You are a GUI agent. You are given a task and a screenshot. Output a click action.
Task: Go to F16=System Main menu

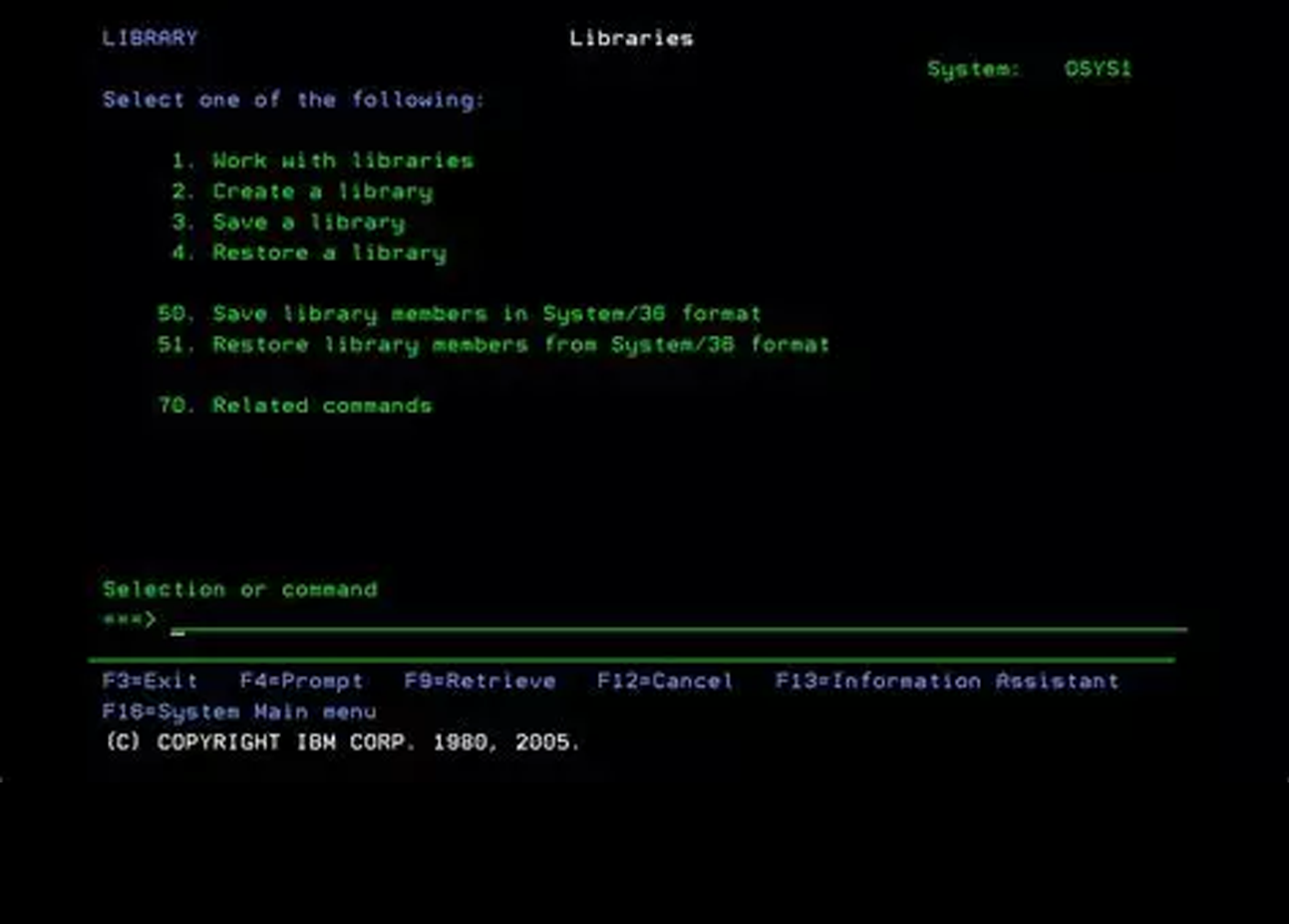[x=239, y=712]
